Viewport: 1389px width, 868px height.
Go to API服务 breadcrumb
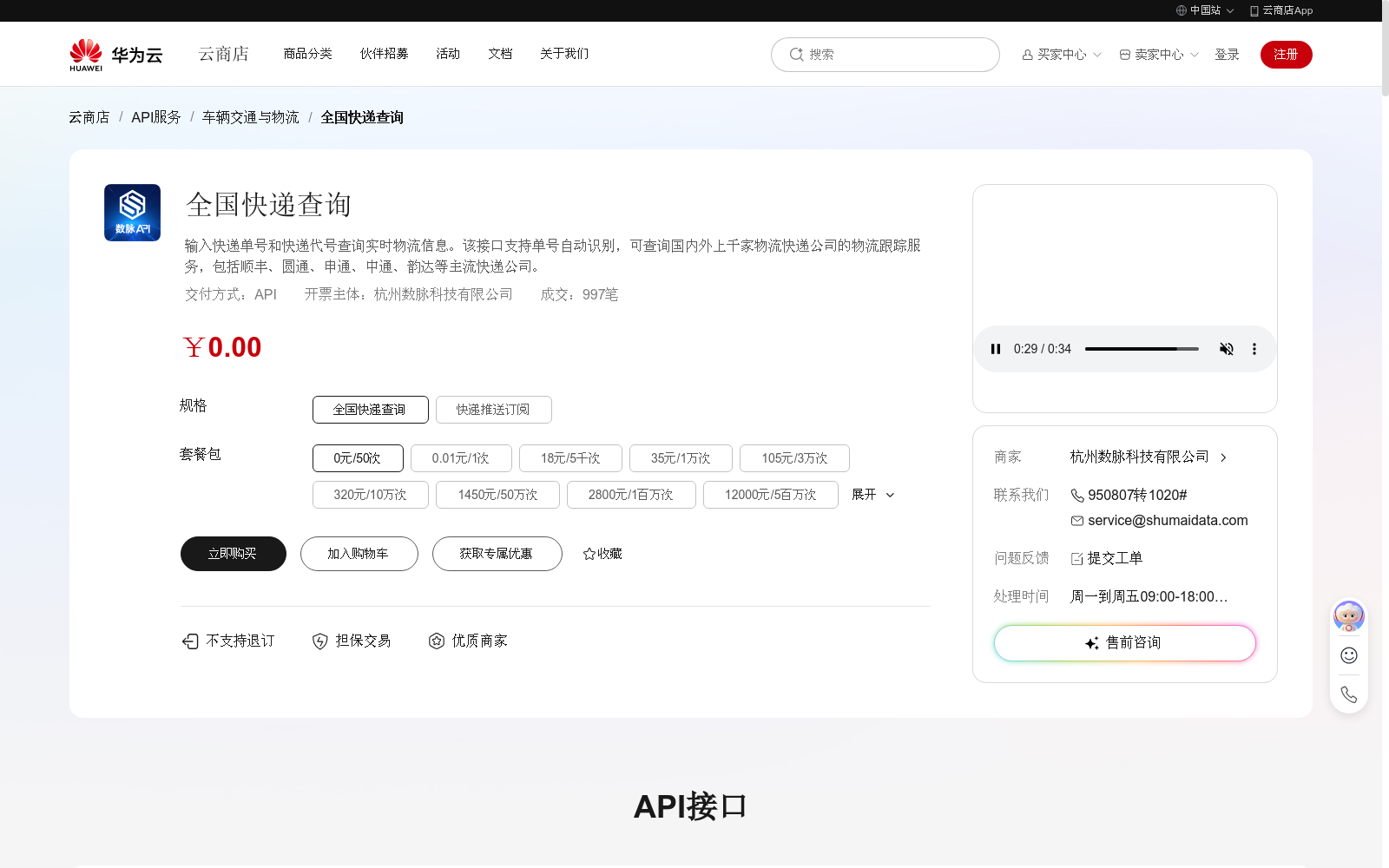(x=156, y=117)
